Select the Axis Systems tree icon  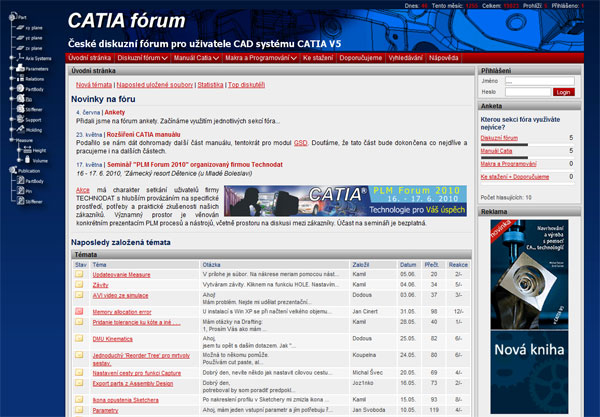click(18, 59)
